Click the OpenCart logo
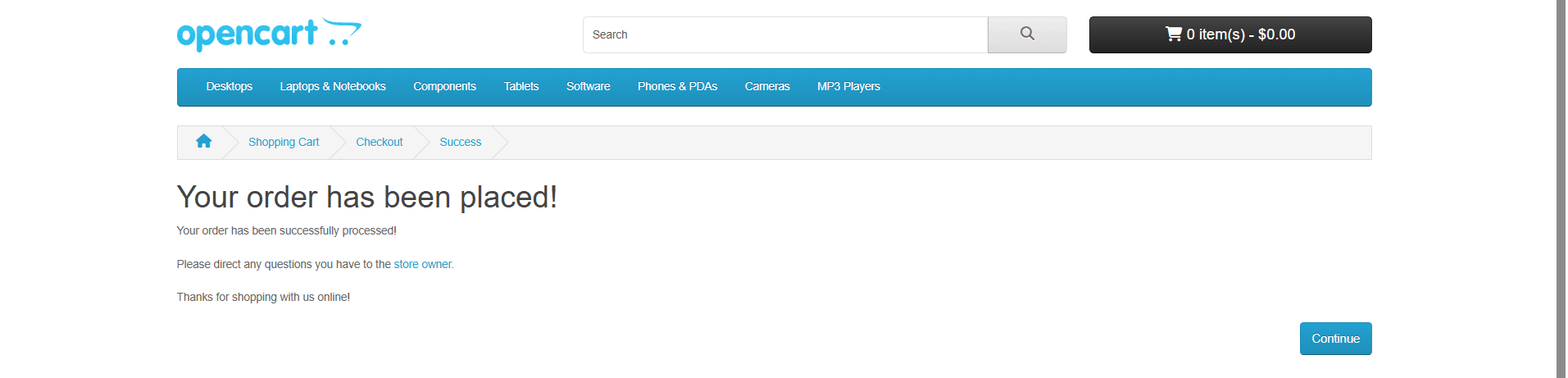 269,34
